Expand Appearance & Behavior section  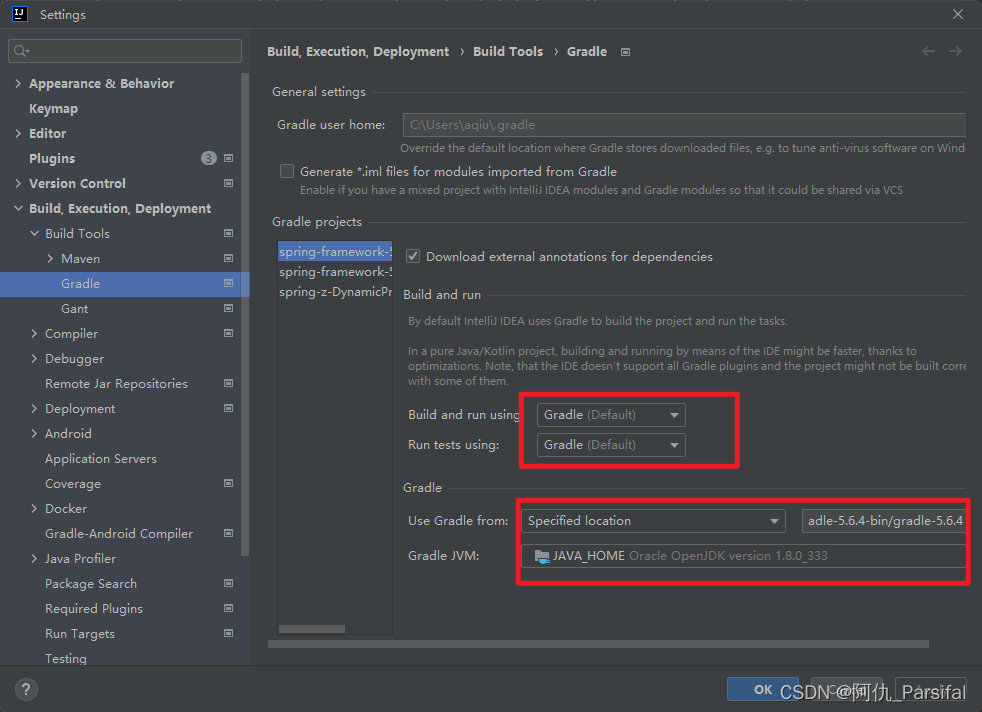click(18, 83)
